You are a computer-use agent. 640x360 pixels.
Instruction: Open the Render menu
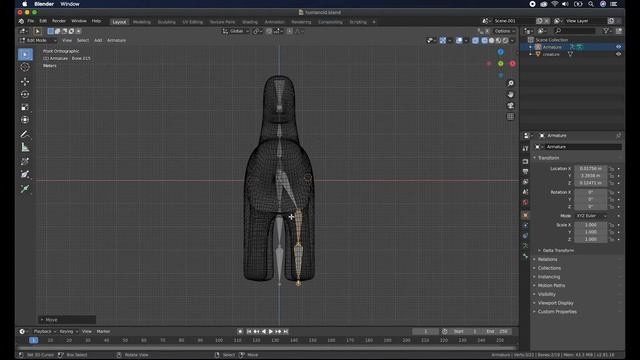click(59, 21)
